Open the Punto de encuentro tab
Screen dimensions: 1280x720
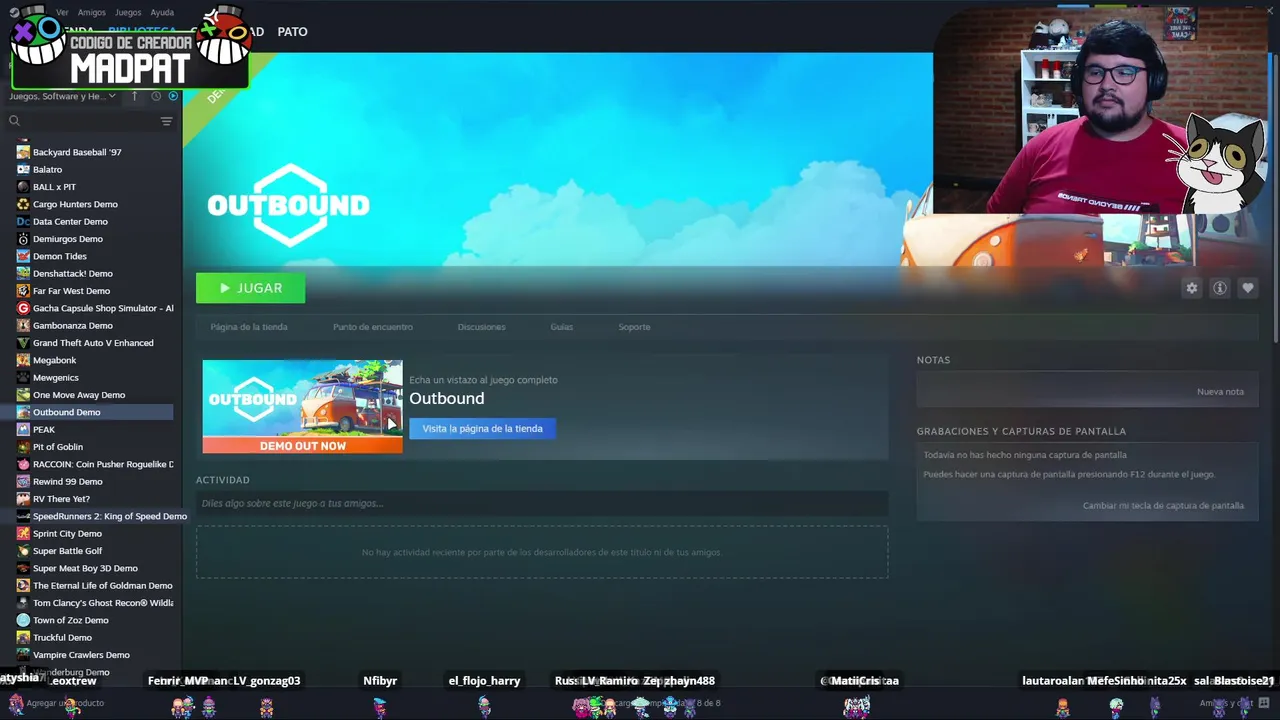373,327
